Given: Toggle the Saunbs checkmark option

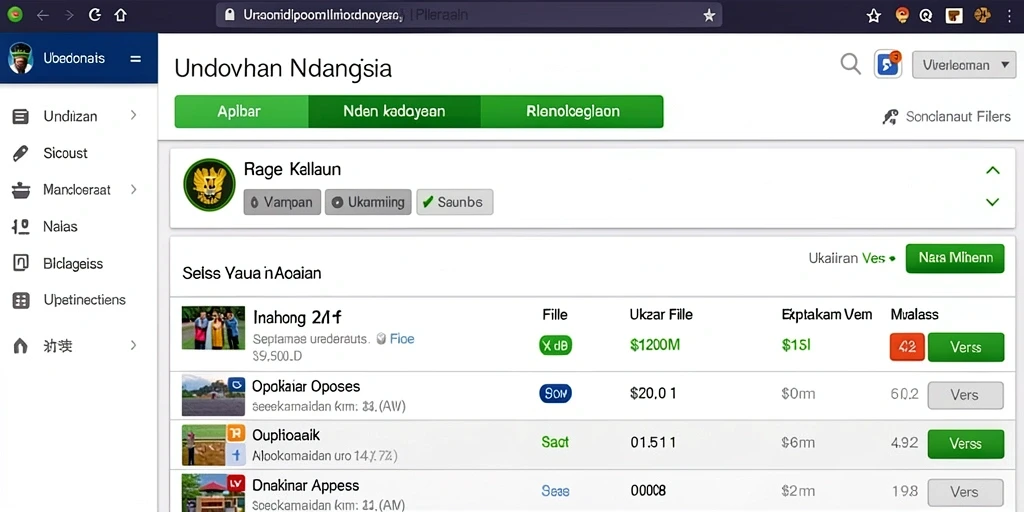Looking at the screenshot, I should click(x=455, y=202).
